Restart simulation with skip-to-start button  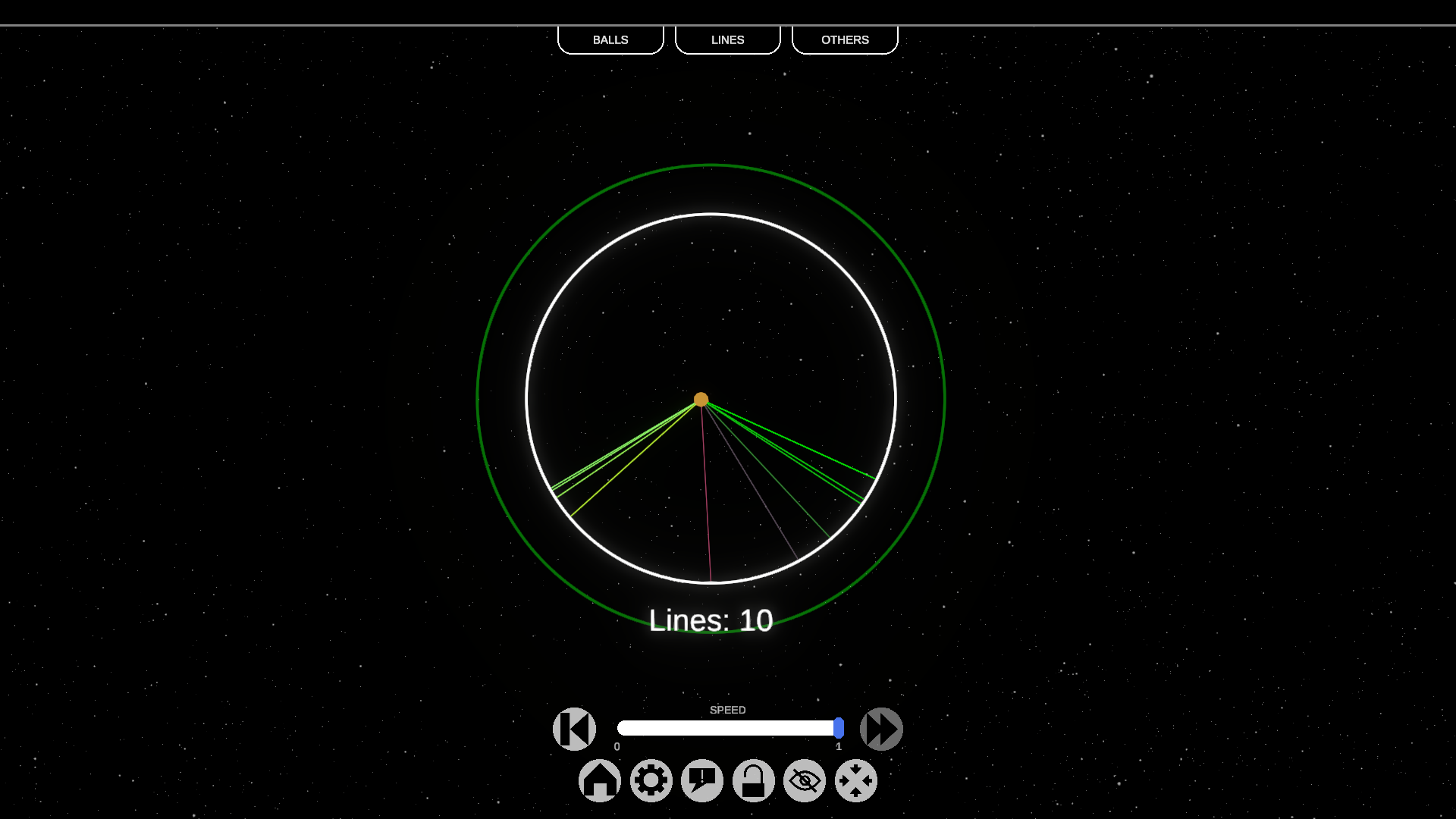(x=574, y=729)
